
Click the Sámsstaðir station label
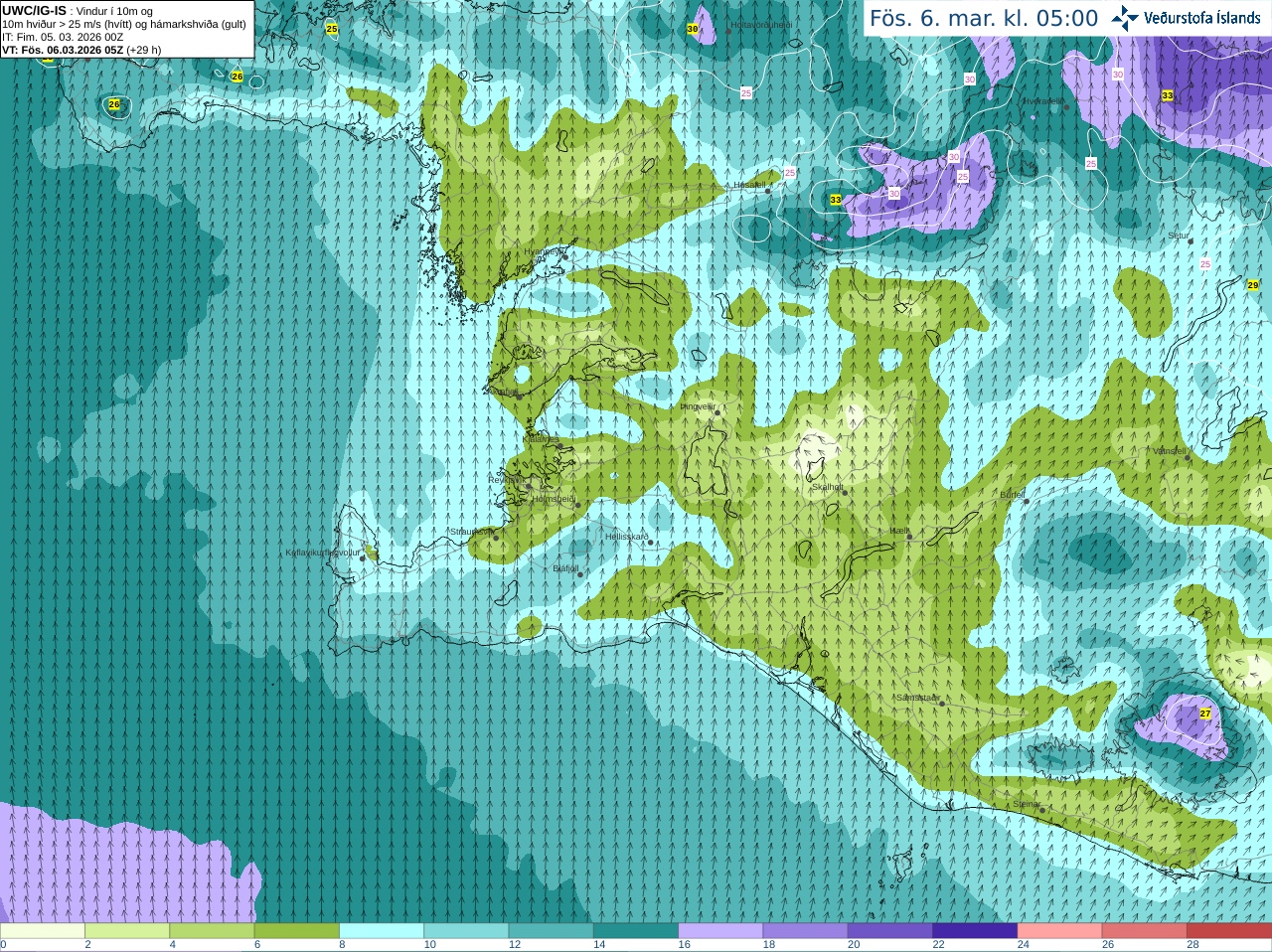(917, 698)
